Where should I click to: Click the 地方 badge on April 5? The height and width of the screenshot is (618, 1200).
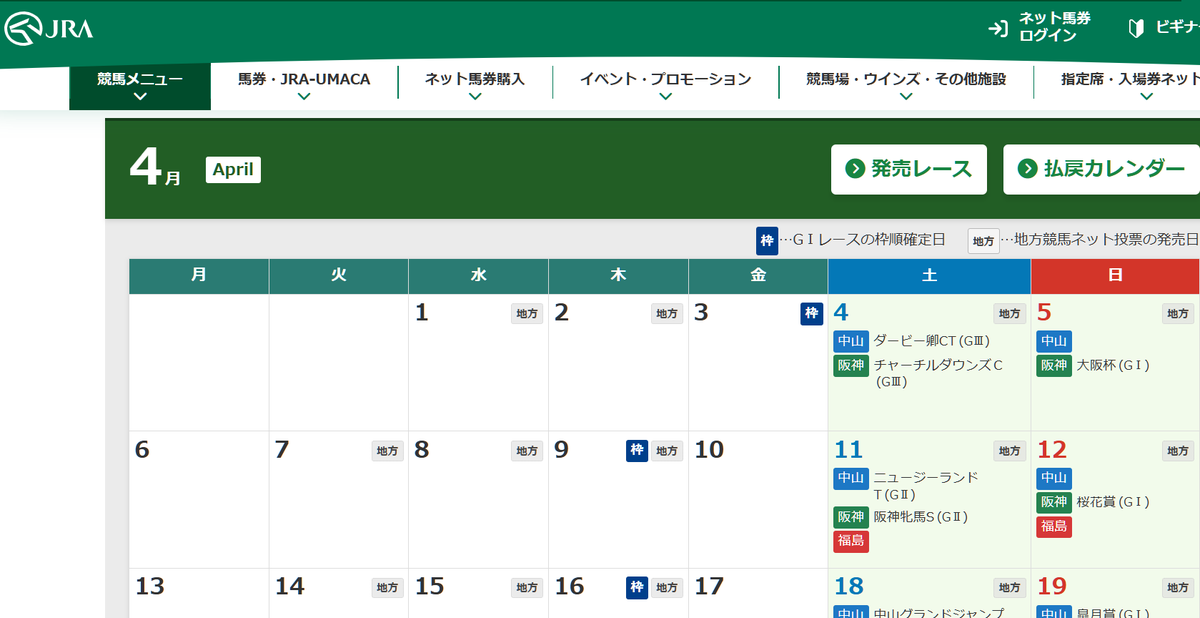tap(1178, 314)
